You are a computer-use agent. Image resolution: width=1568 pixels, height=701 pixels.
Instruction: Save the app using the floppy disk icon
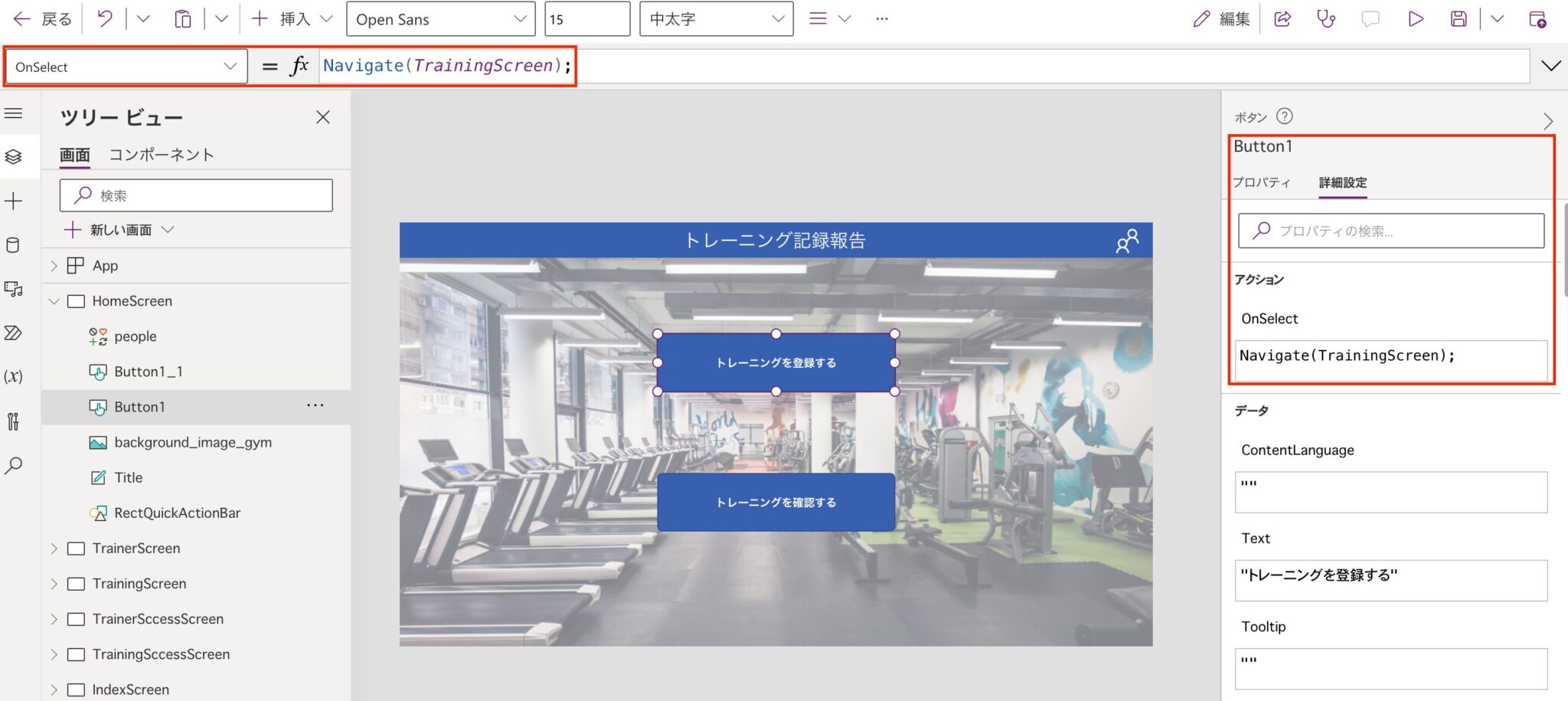click(1459, 19)
